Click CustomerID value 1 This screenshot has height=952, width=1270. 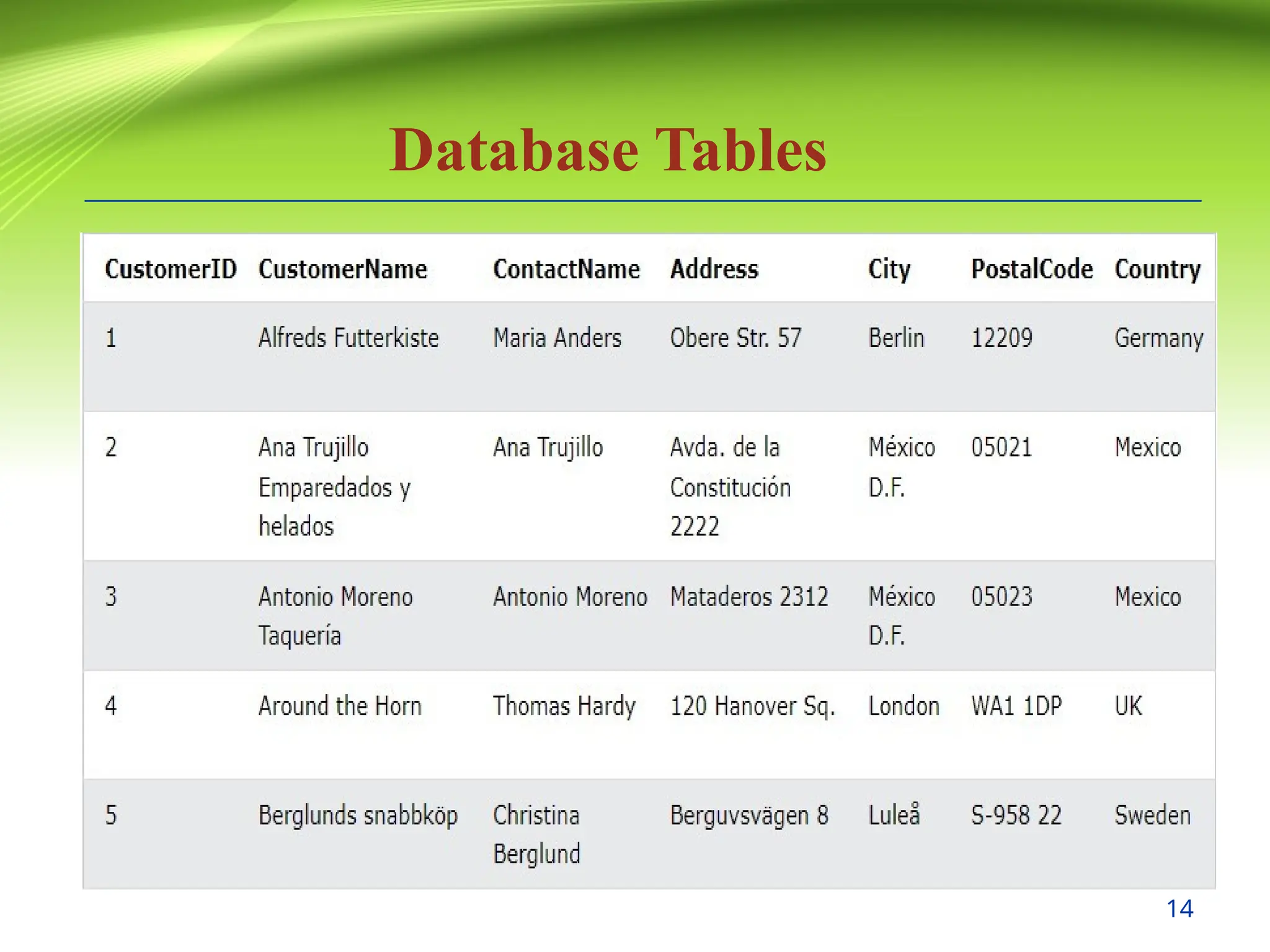tap(110, 338)
